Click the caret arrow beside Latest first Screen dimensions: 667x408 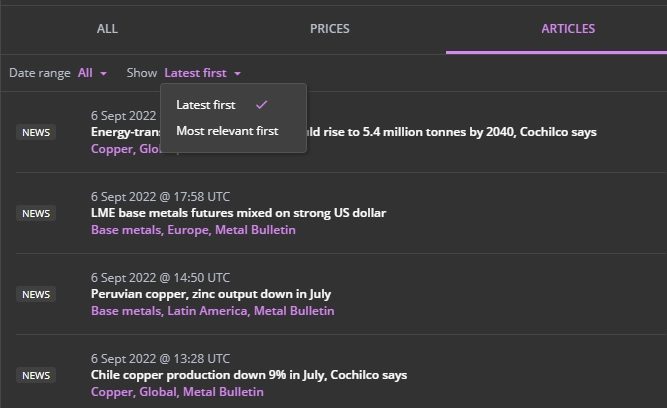[x=238, y=74]
